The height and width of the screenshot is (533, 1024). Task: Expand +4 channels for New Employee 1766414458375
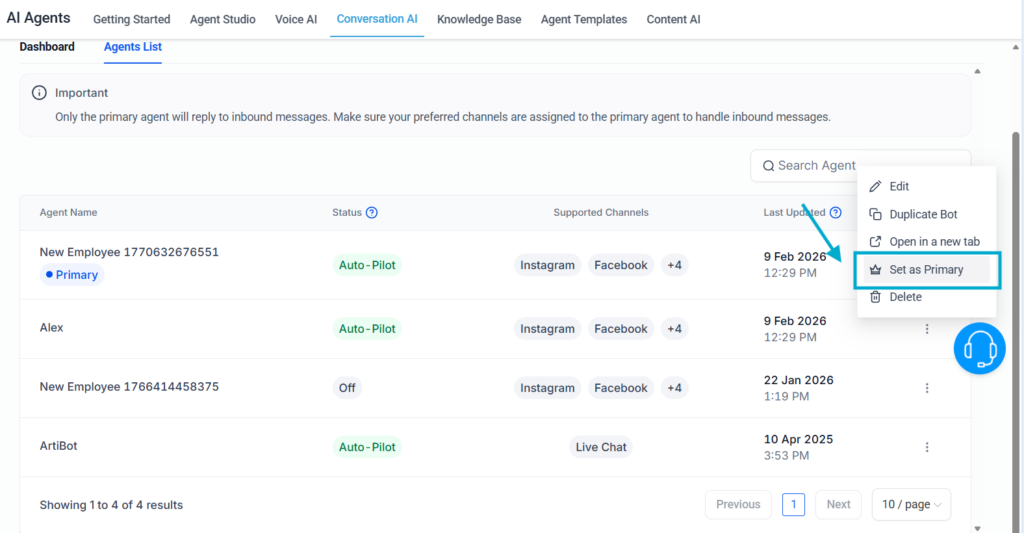click(675, 388)
